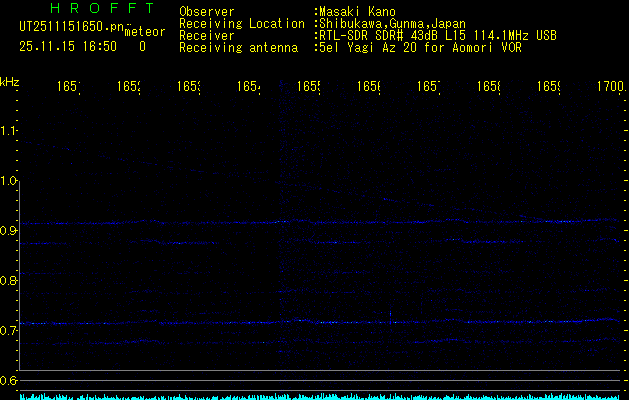Click the RTL-SDR receiver description
Screen dimensions: 629x400
pyautogui.click(x=437, y=35)
